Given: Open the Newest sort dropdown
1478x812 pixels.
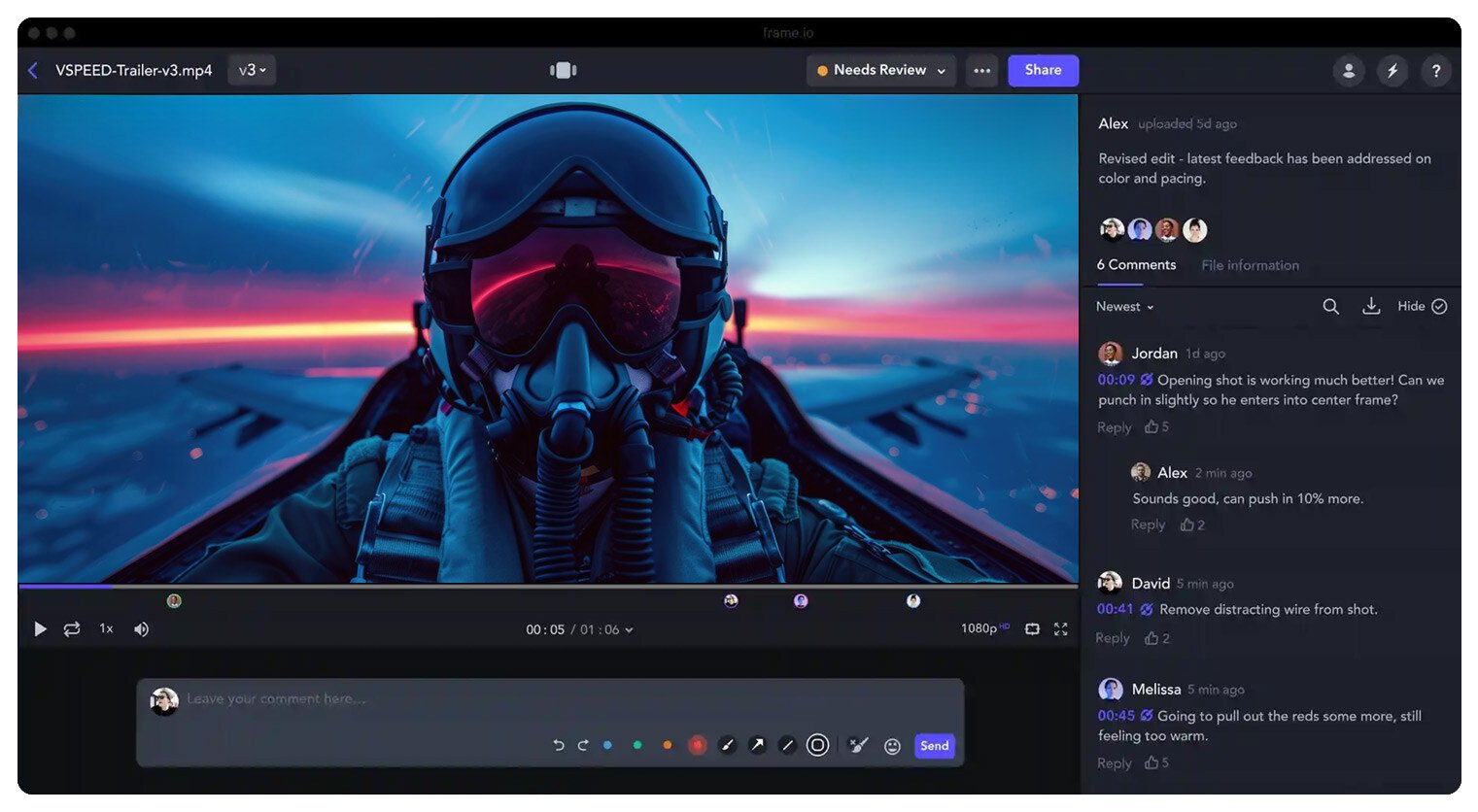Looking at the screenshot, I should (x=1124, y=307).
